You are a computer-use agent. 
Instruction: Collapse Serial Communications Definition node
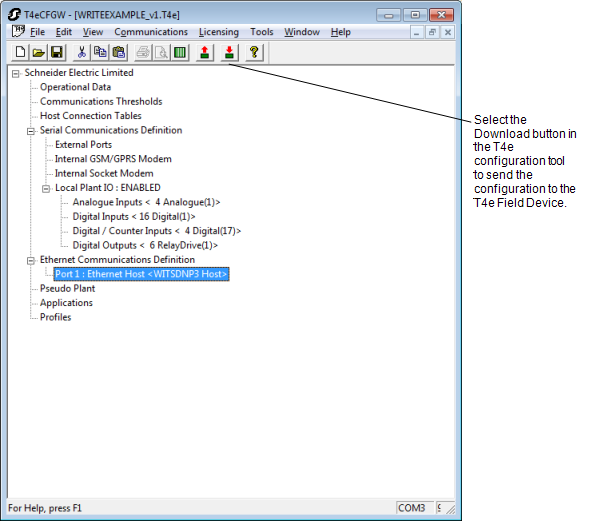tap(31, 131)
